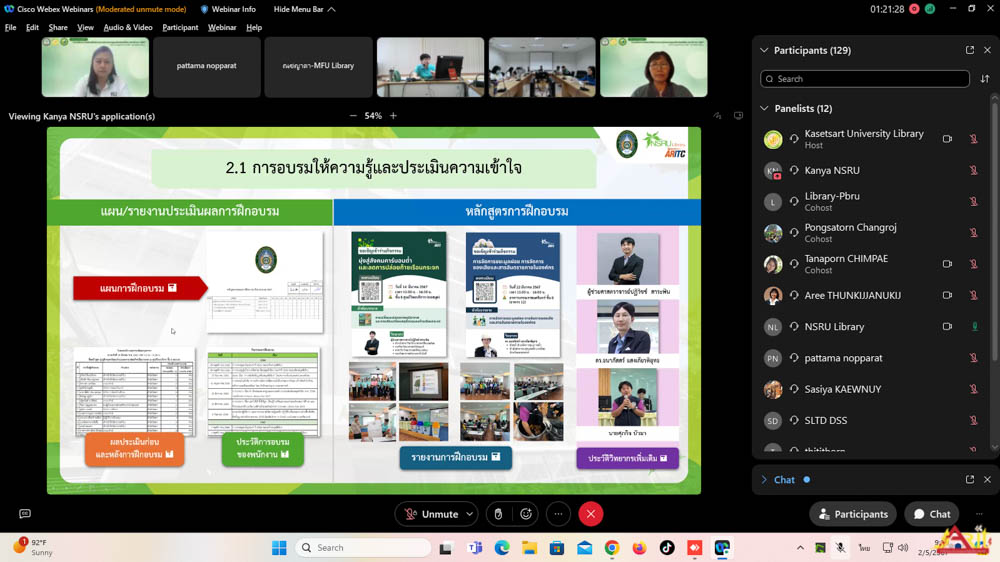Viewport: 1000px width, 562px height.
Task: Select SLTD DSS panelist
Action: [871, 420]
